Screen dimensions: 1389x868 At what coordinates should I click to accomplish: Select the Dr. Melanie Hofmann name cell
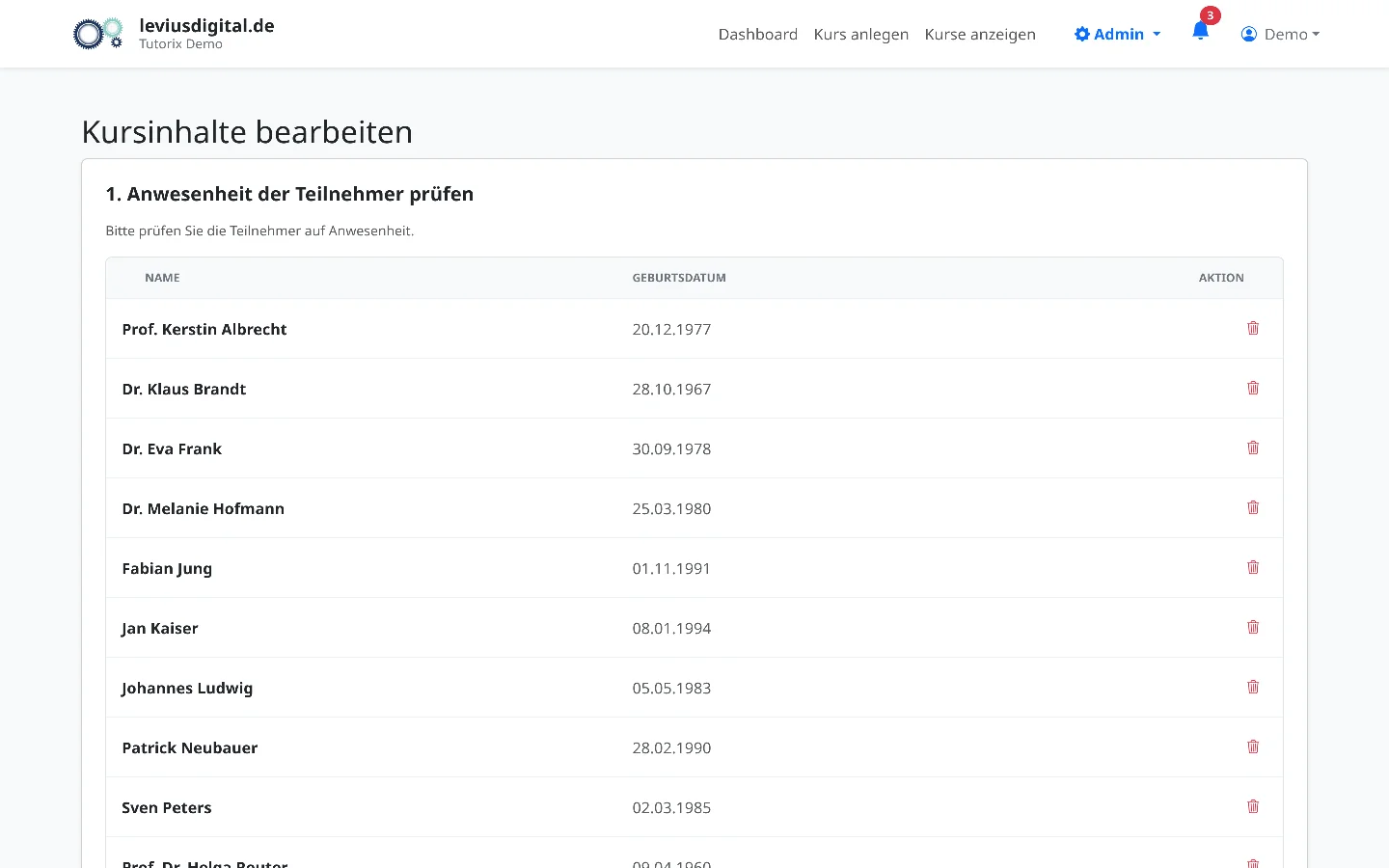tap(204, 508)
